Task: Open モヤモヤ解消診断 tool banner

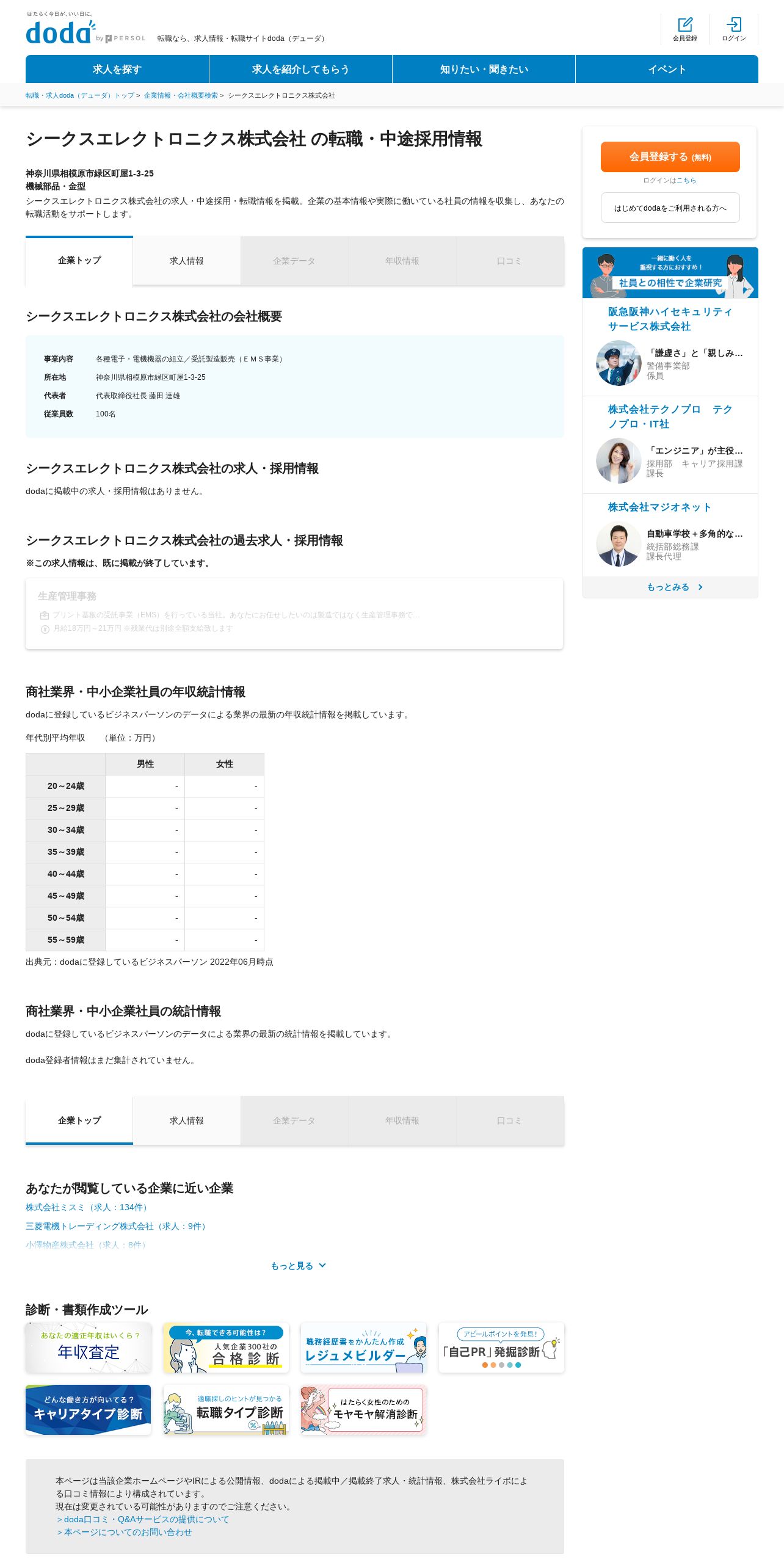Action: click(364, 1409)
